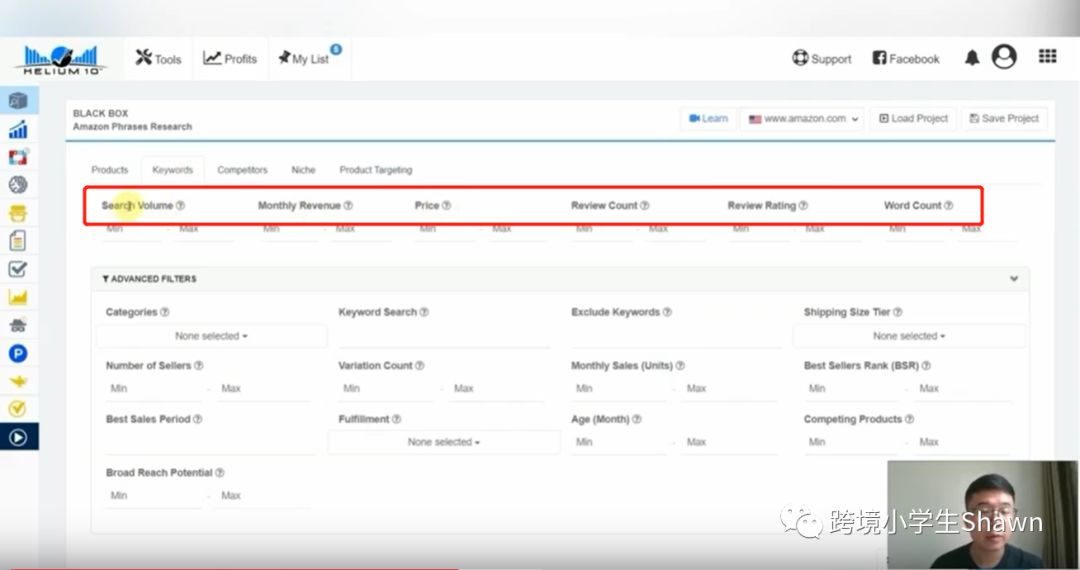Open the Profits menu
1080x570 pixels.
pyautogui.click(x=230, y=59)
